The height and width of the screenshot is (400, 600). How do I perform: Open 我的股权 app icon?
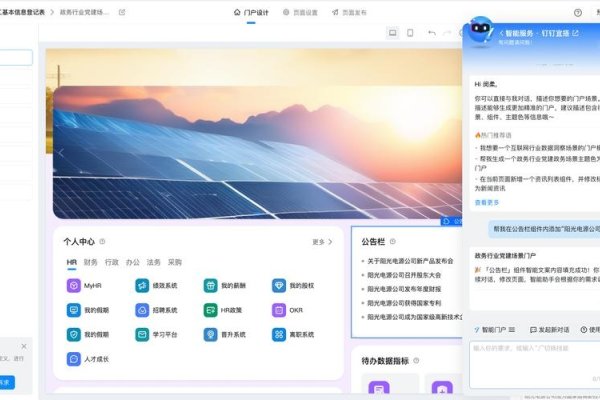point(279,286)
